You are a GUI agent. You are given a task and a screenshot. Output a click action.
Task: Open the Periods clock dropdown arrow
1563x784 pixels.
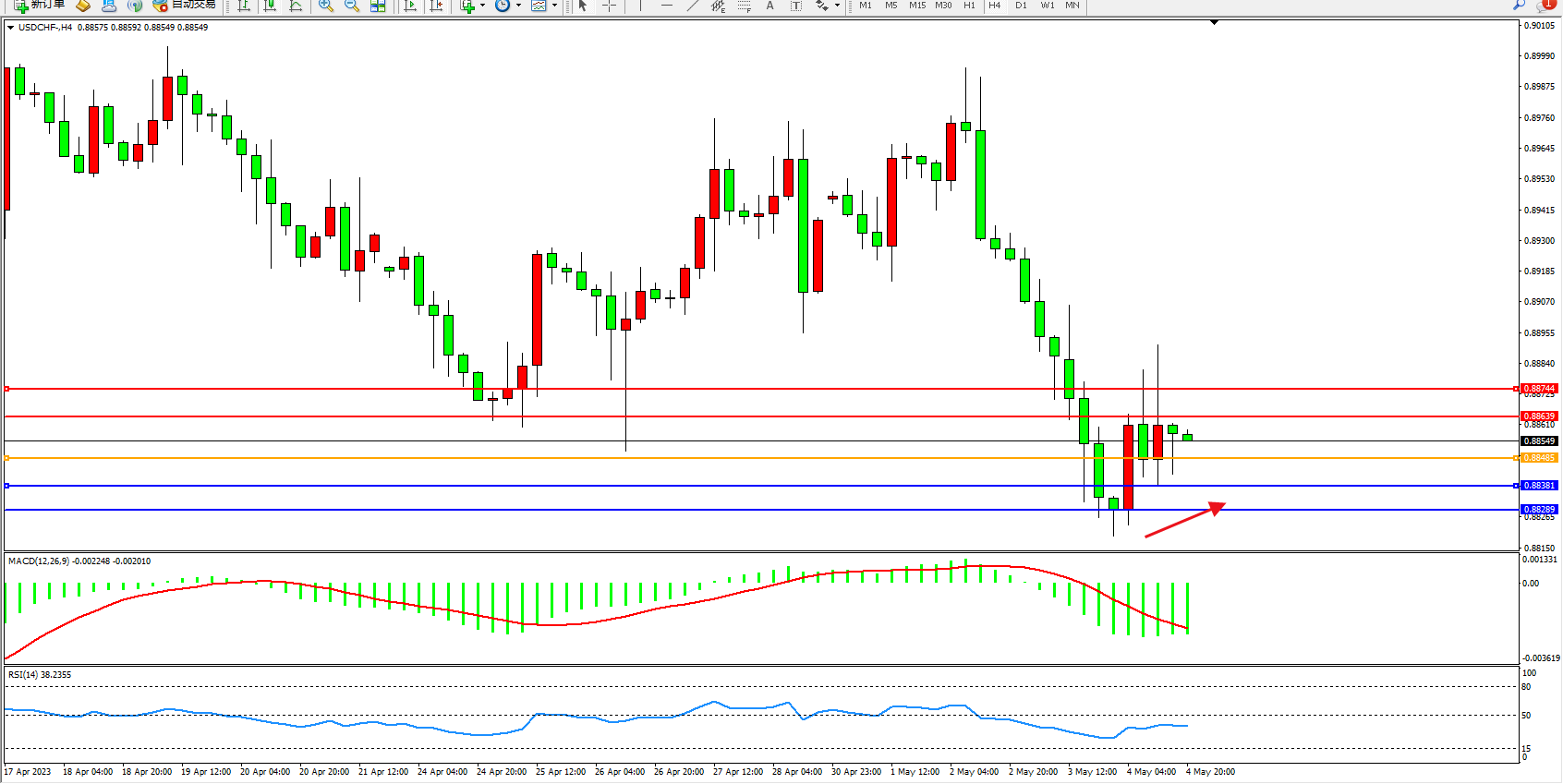(518, 6)
